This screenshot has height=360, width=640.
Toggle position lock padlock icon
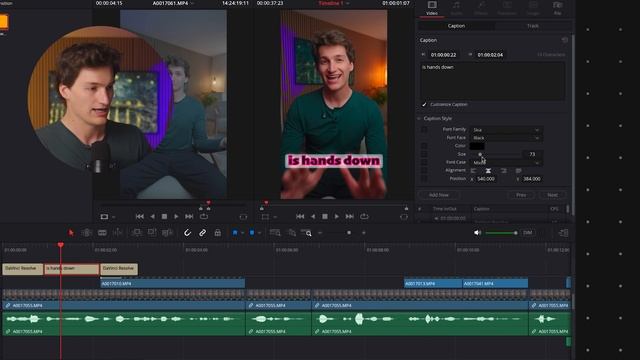(x=218, y=233)
